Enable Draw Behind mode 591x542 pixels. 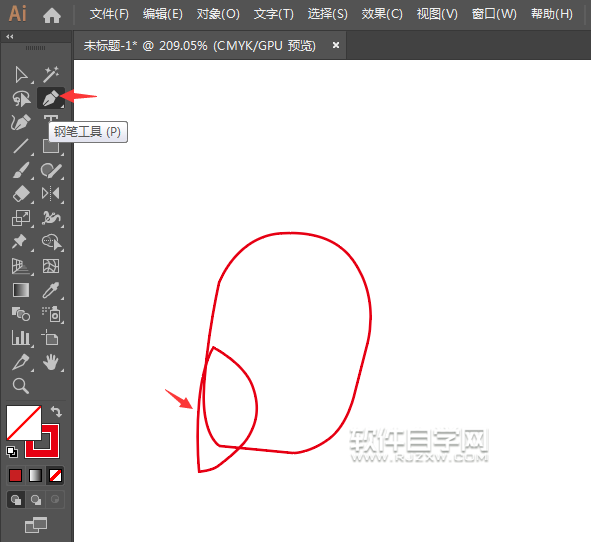36,500
